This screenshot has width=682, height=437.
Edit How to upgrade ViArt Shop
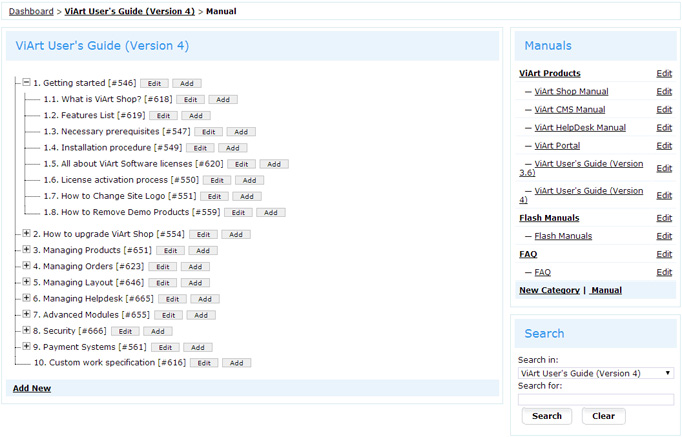click(x=203, y=234)
